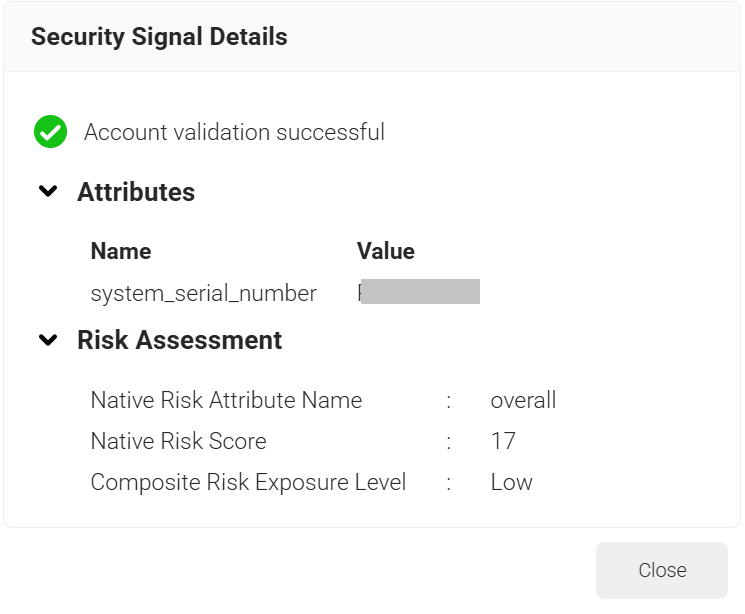
Task: Close the Security Signal Details dialog
Action: point(662,570)
